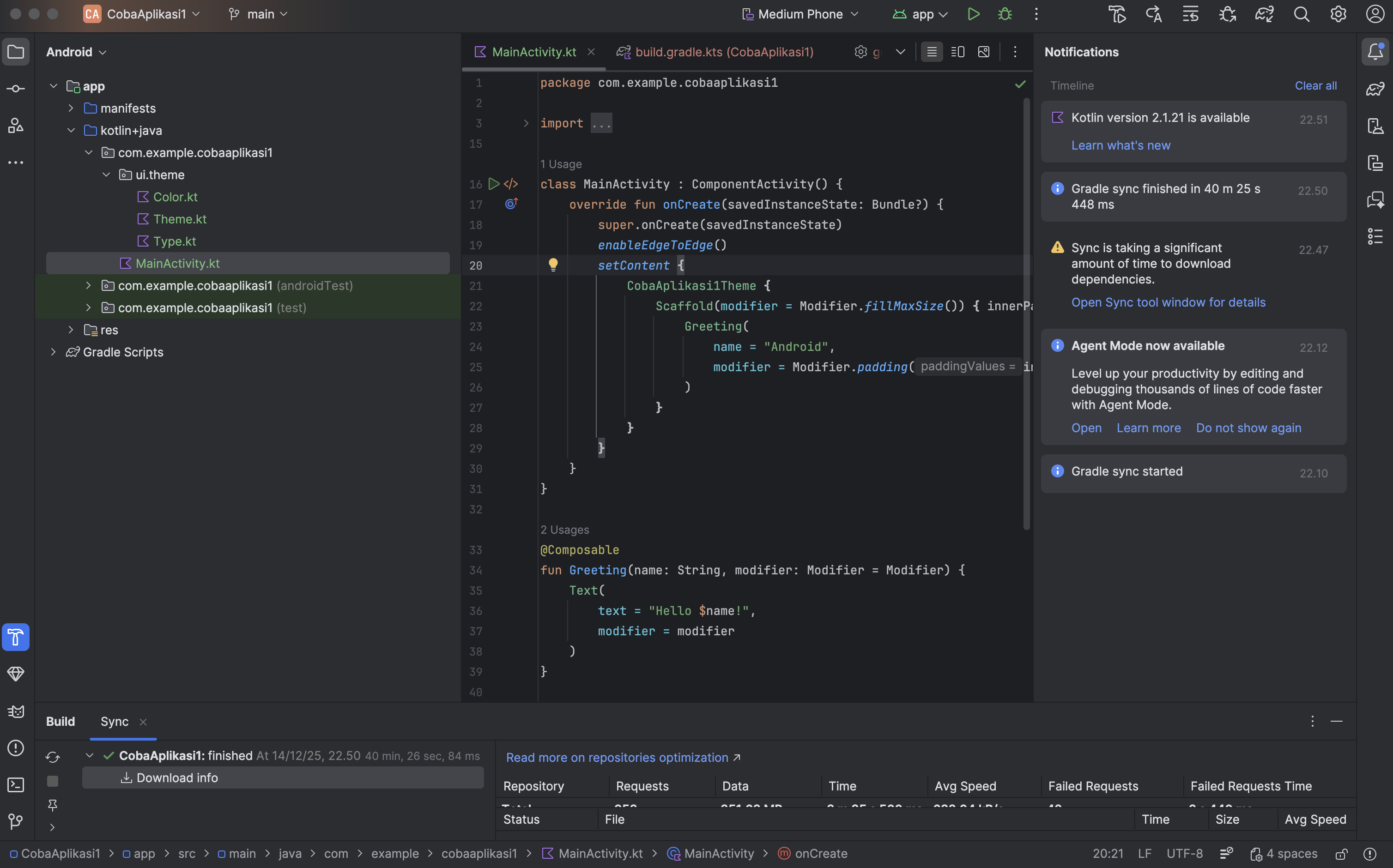Open the Logcat tool window icon
Image resolution: width=1393 pixels, height=868 pixels.
[16, 711]
